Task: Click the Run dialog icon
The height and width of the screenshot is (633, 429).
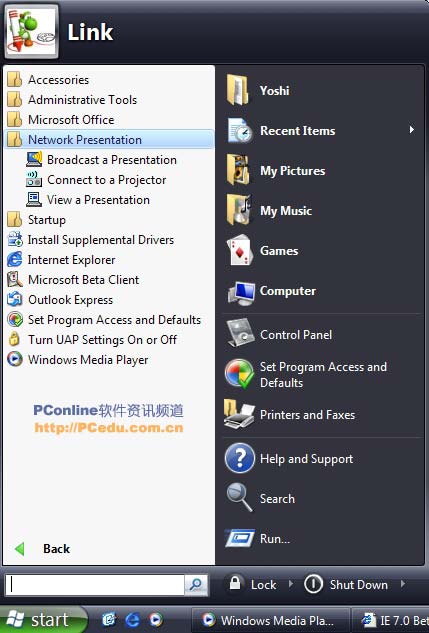Action: (240, 538)
